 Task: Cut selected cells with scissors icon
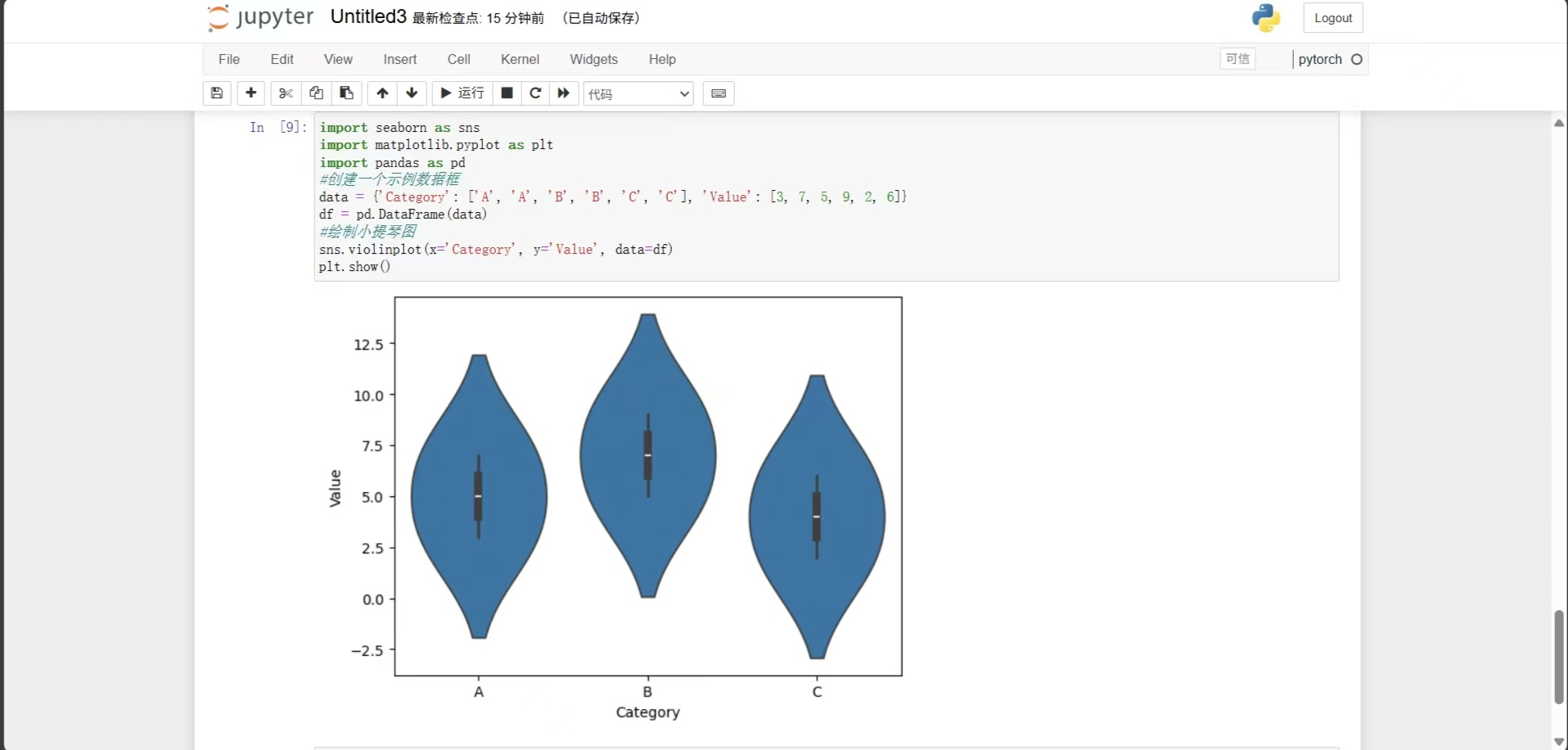(286, 93)
